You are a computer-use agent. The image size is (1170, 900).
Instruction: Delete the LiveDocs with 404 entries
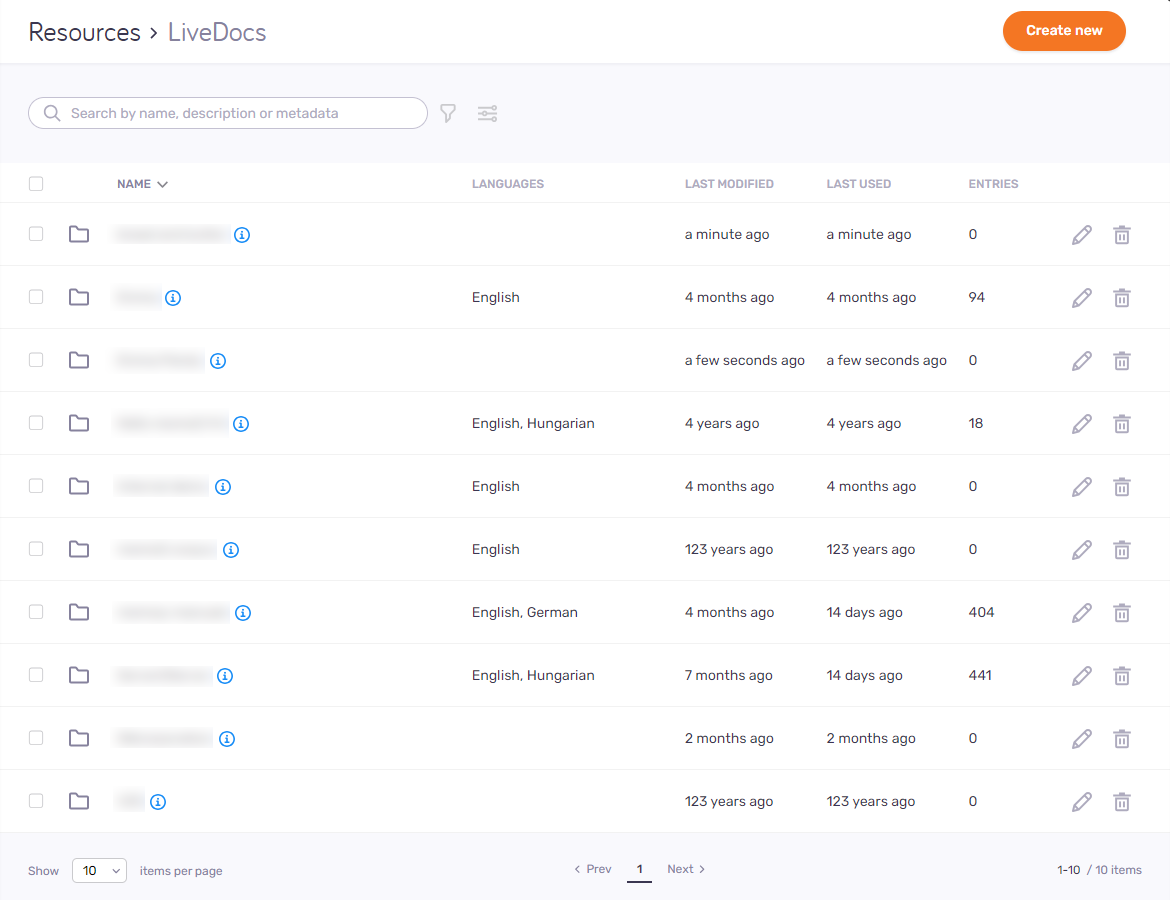point(1122,613)
